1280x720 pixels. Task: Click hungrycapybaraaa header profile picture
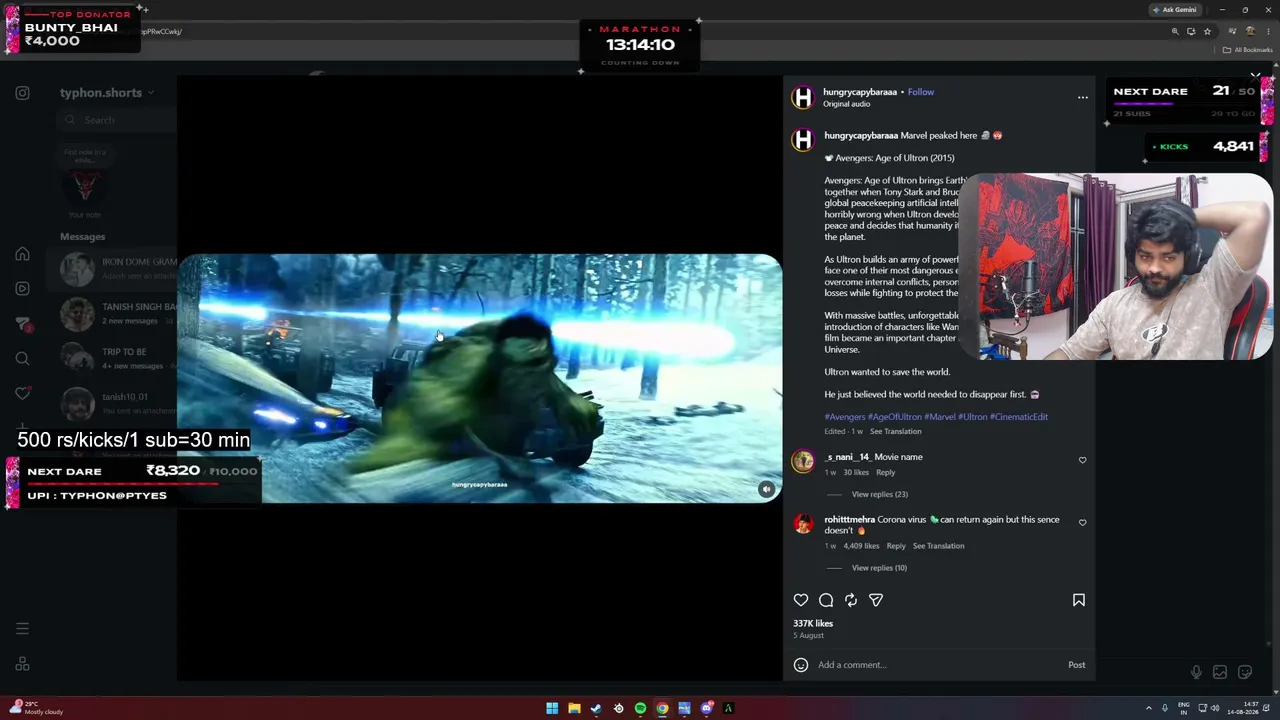[x=802, y=97]
